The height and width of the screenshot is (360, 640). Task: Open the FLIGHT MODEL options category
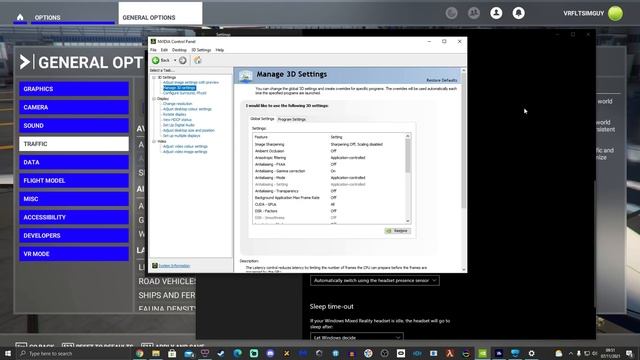point(74,181)
